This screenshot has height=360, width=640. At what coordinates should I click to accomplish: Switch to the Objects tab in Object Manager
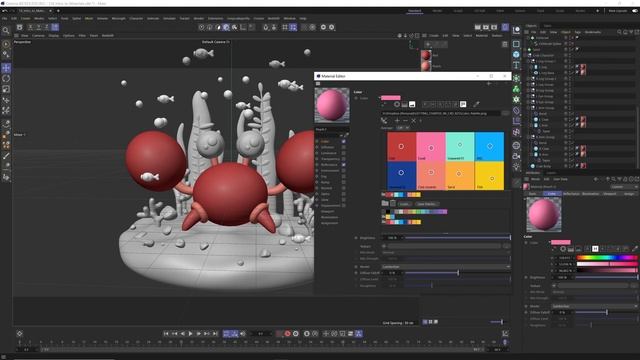click(x=531, y=26)
